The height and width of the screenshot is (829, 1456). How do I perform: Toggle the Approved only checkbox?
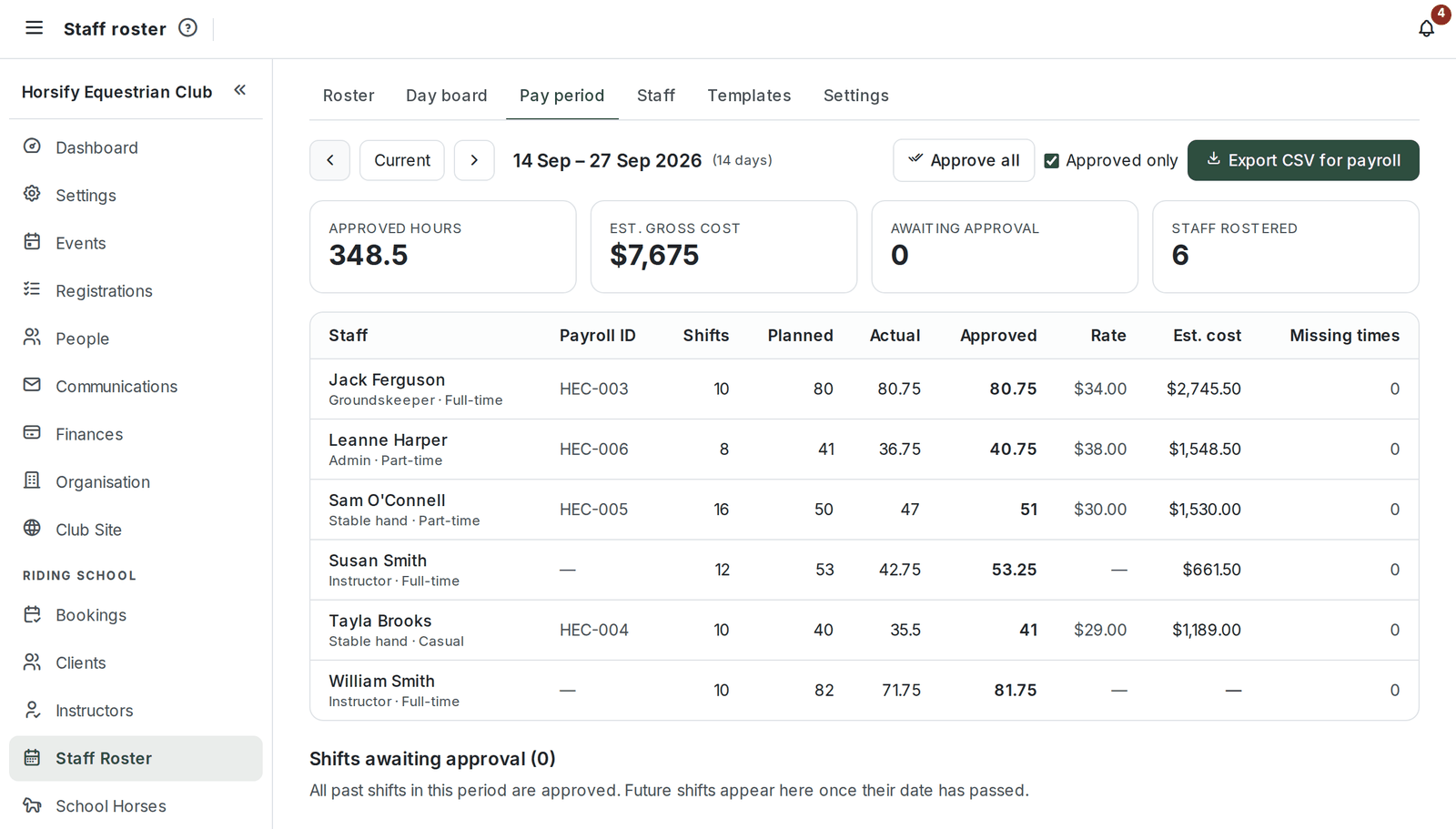(1051, 161)
